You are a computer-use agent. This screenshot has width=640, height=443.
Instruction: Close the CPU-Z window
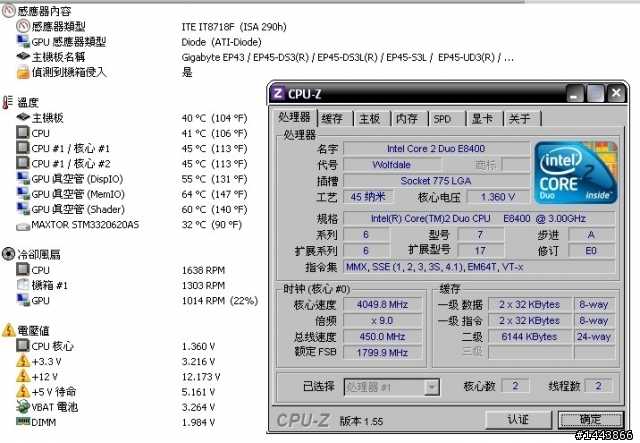616,93
